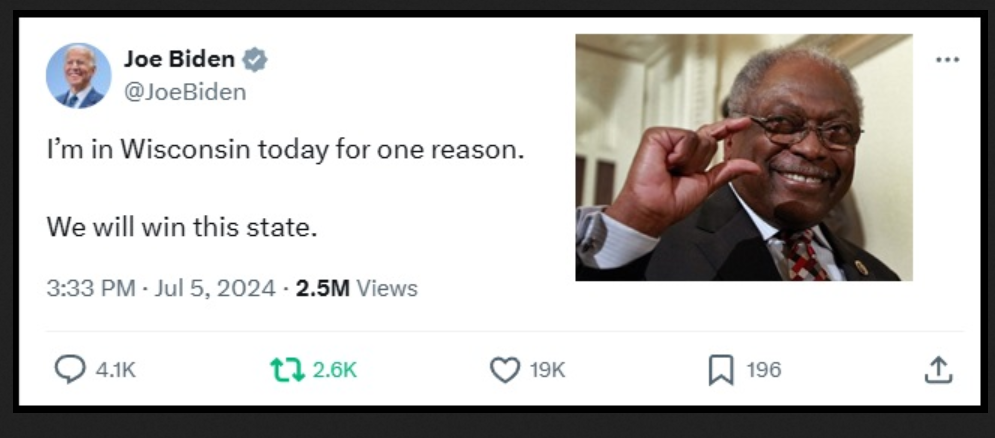Click the 3:33 PM timestamp
Screen dimensions: 995x438
[90, 288]
